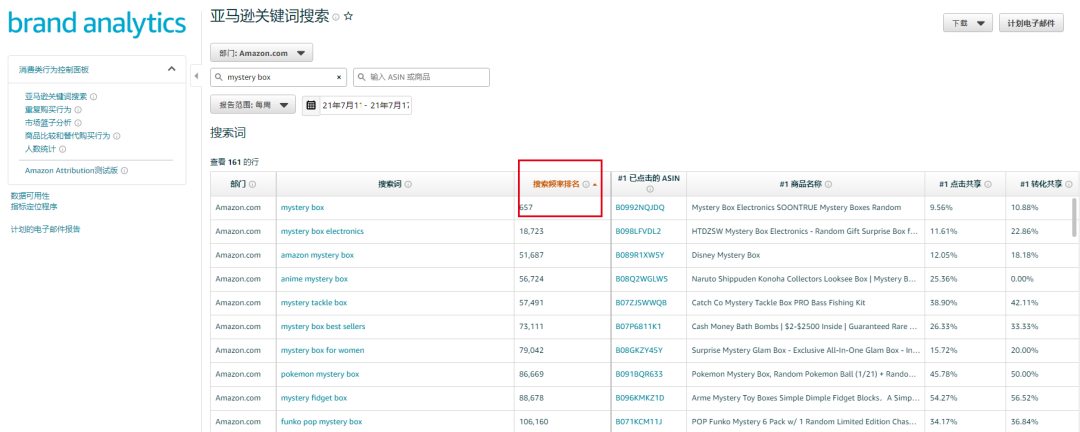
Task: Click the Disney Mystery Box product name
Action: [725, 255]
